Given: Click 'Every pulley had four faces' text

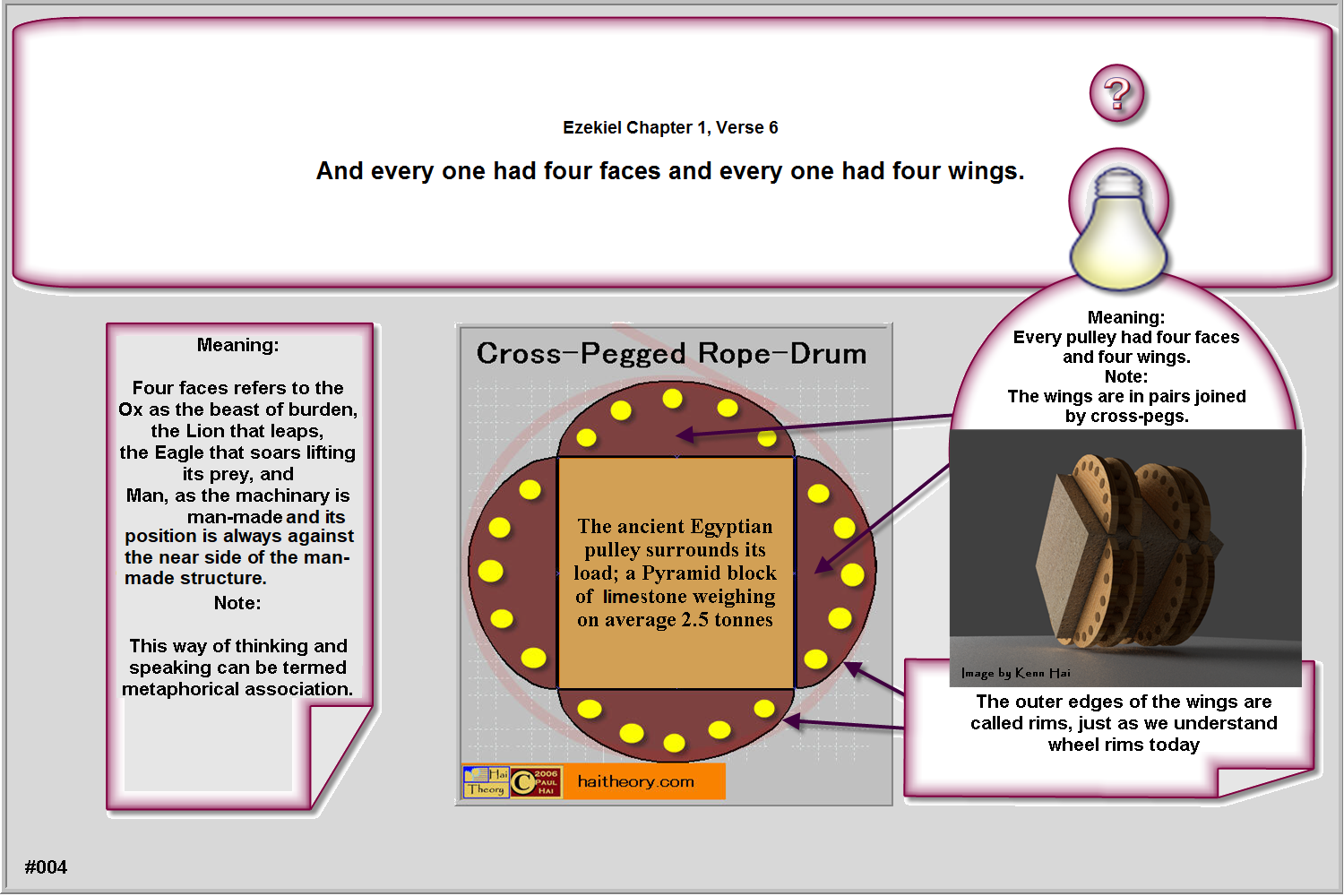Looking at the screenshot, I should click(1126, 337).
